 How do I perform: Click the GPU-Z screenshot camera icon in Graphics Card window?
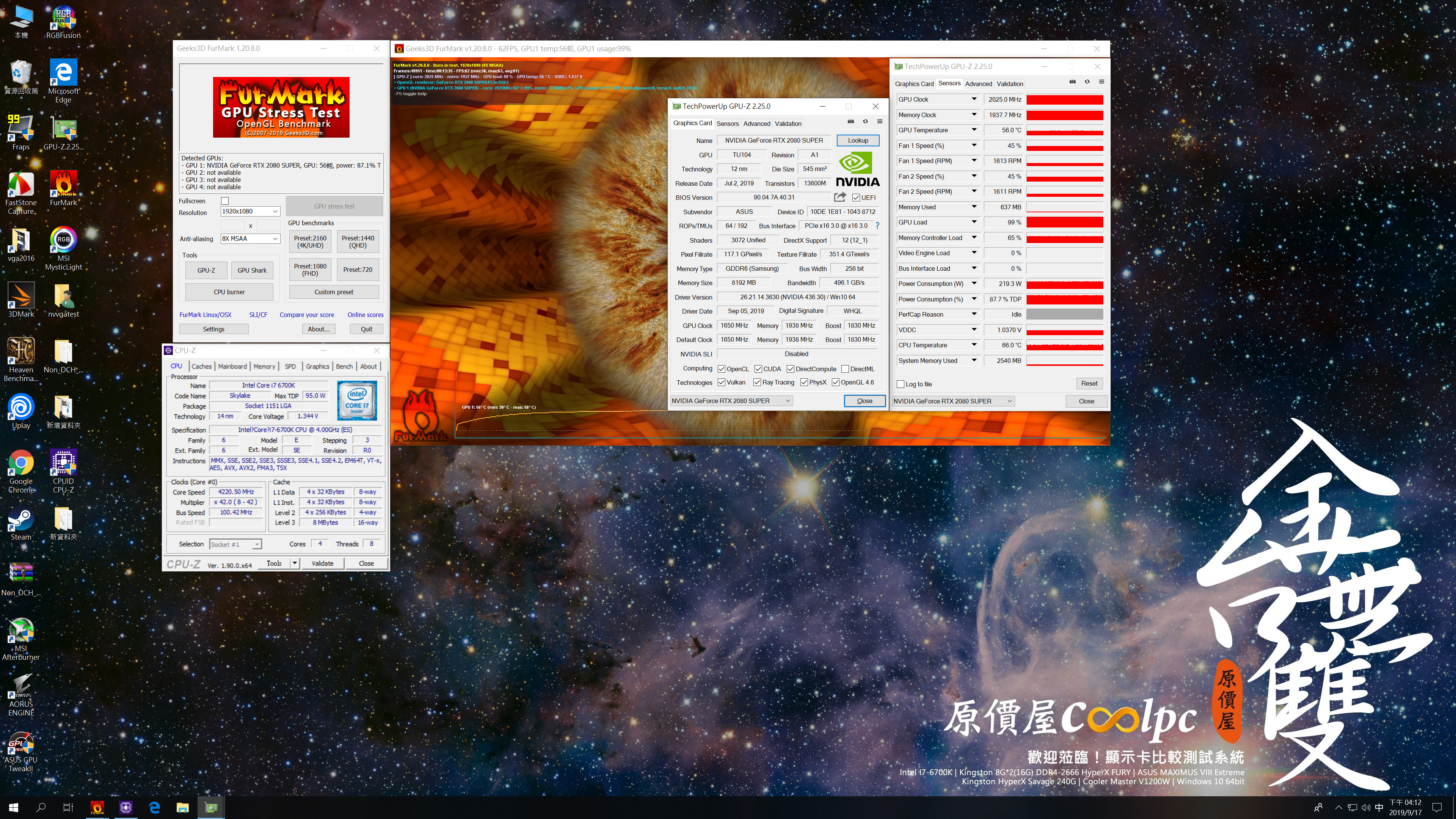click(850, 122)
